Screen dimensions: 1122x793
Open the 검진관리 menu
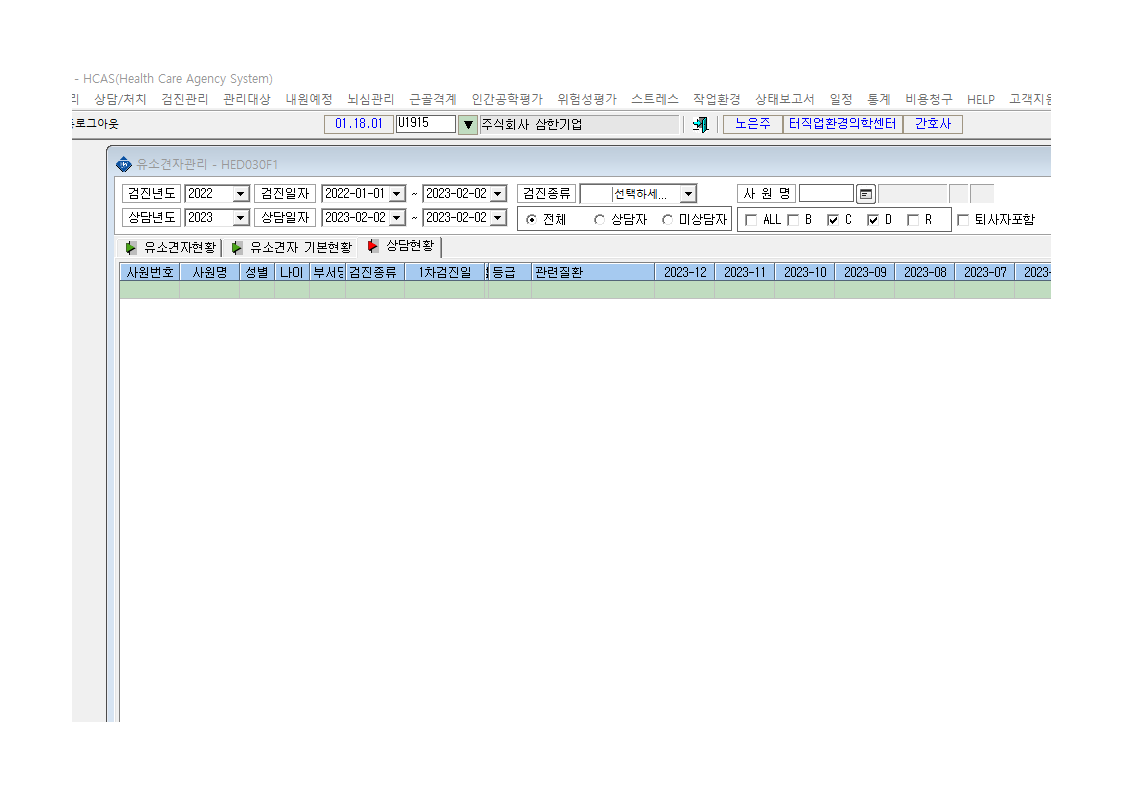[185, 99]
